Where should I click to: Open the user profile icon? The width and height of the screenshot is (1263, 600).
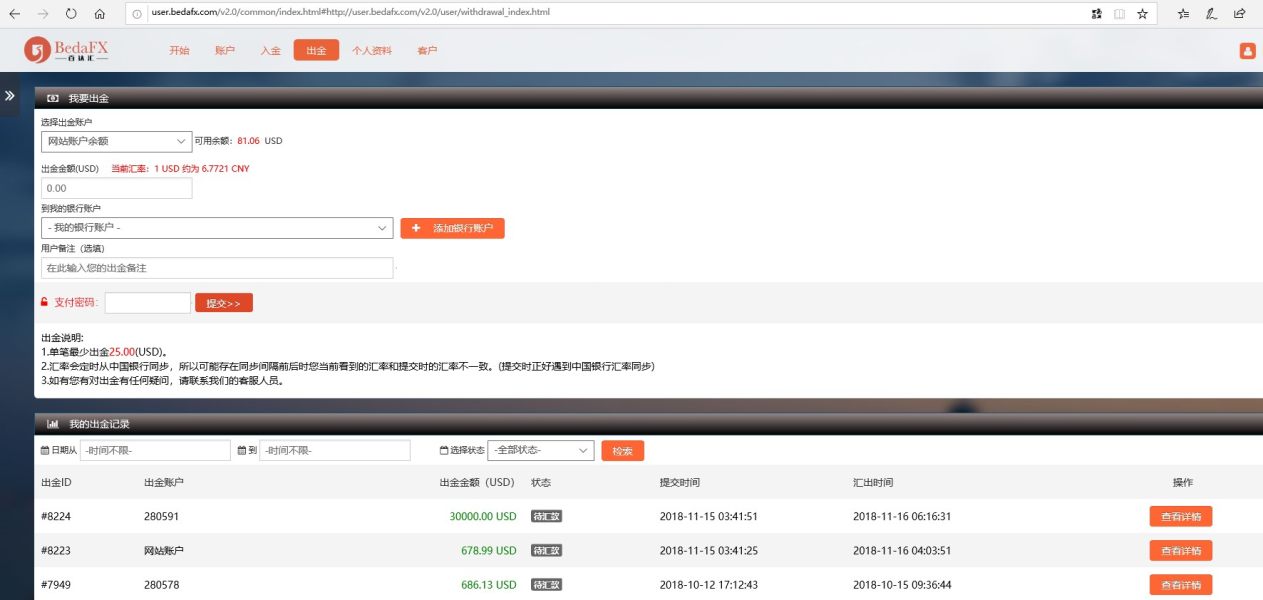[1247, 51]
